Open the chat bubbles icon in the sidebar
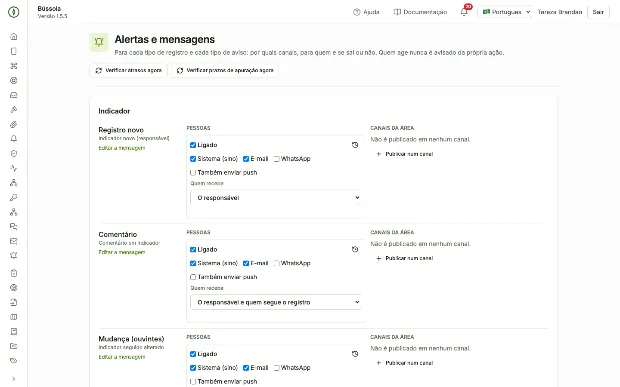620x387 pixels. (13, 227)
